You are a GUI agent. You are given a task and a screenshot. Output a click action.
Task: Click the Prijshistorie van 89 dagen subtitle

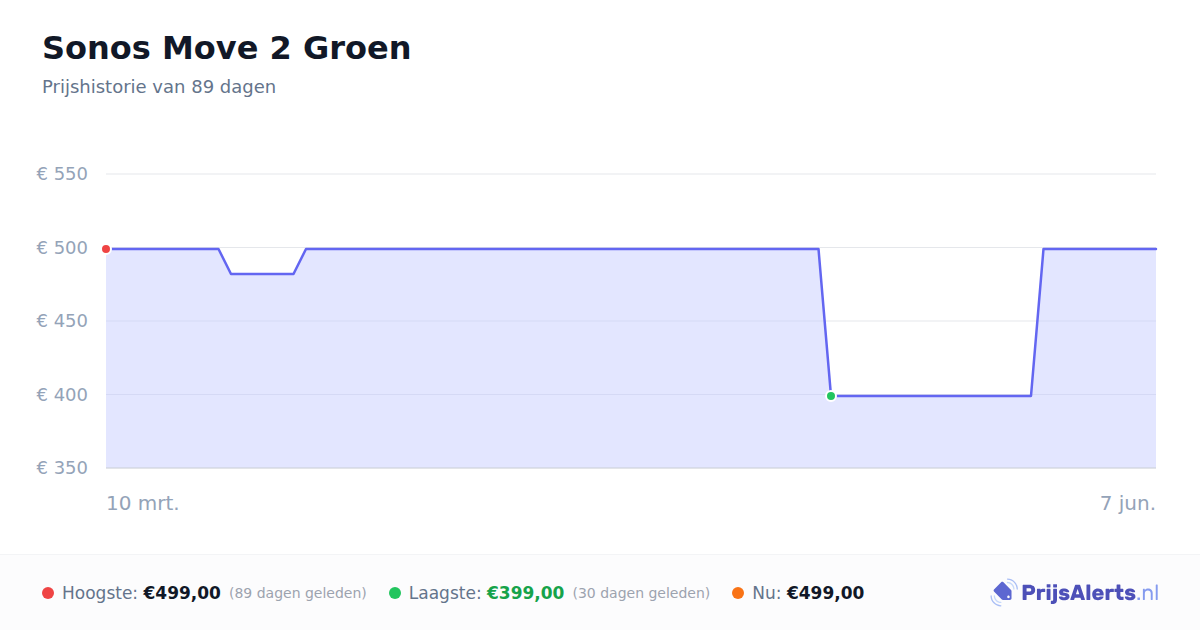159,87
